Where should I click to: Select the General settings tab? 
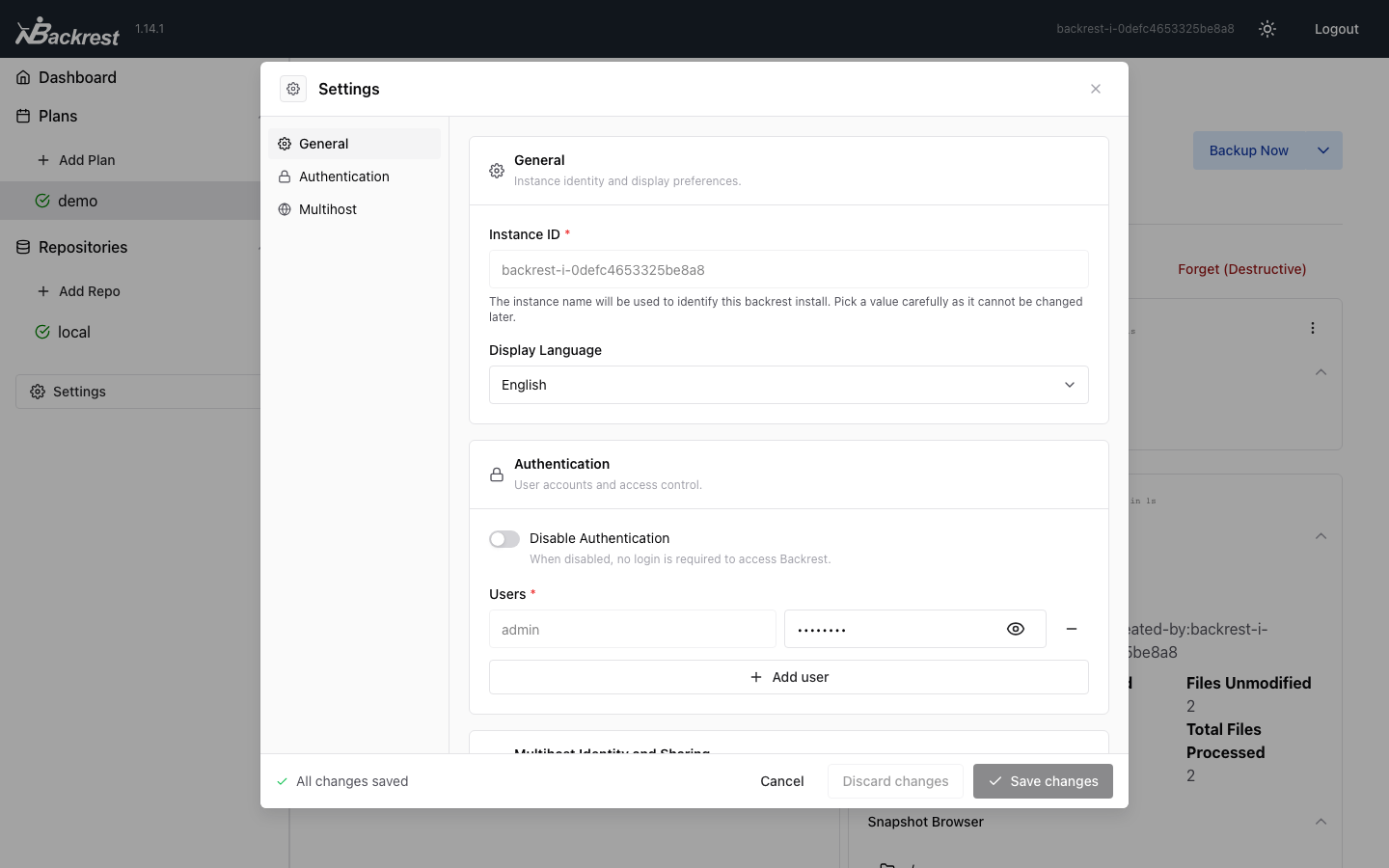[354, 144]
